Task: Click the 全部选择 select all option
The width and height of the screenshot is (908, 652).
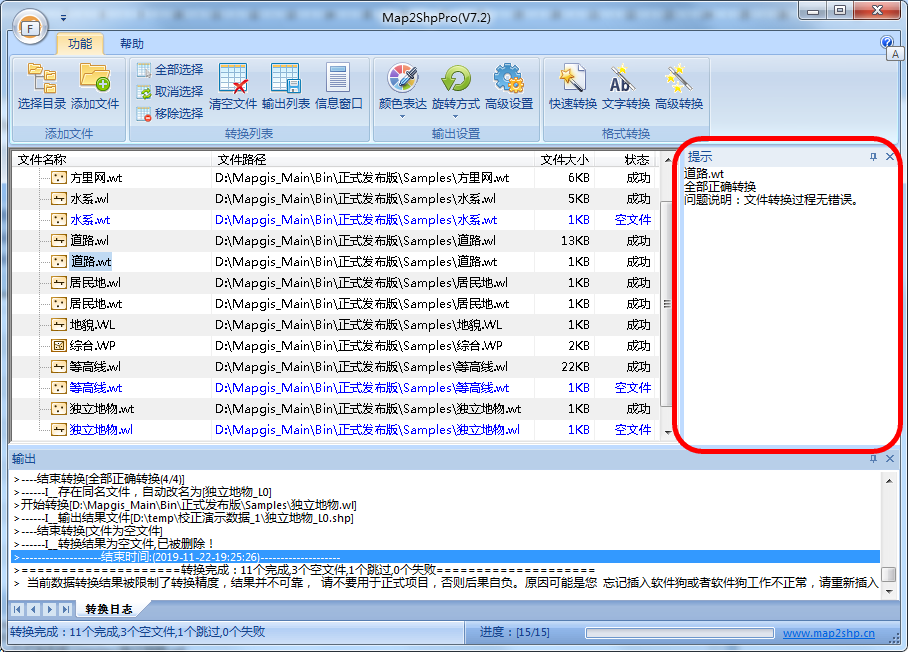Action: tap(170, 70)
